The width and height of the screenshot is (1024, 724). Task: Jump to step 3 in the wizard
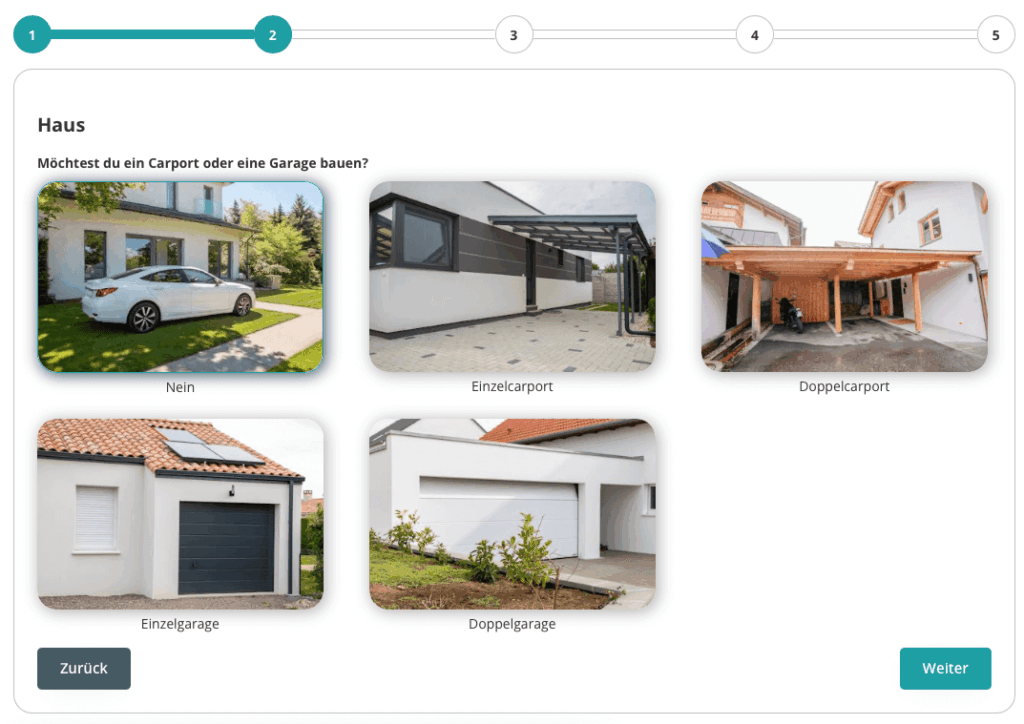coord(514,35)
